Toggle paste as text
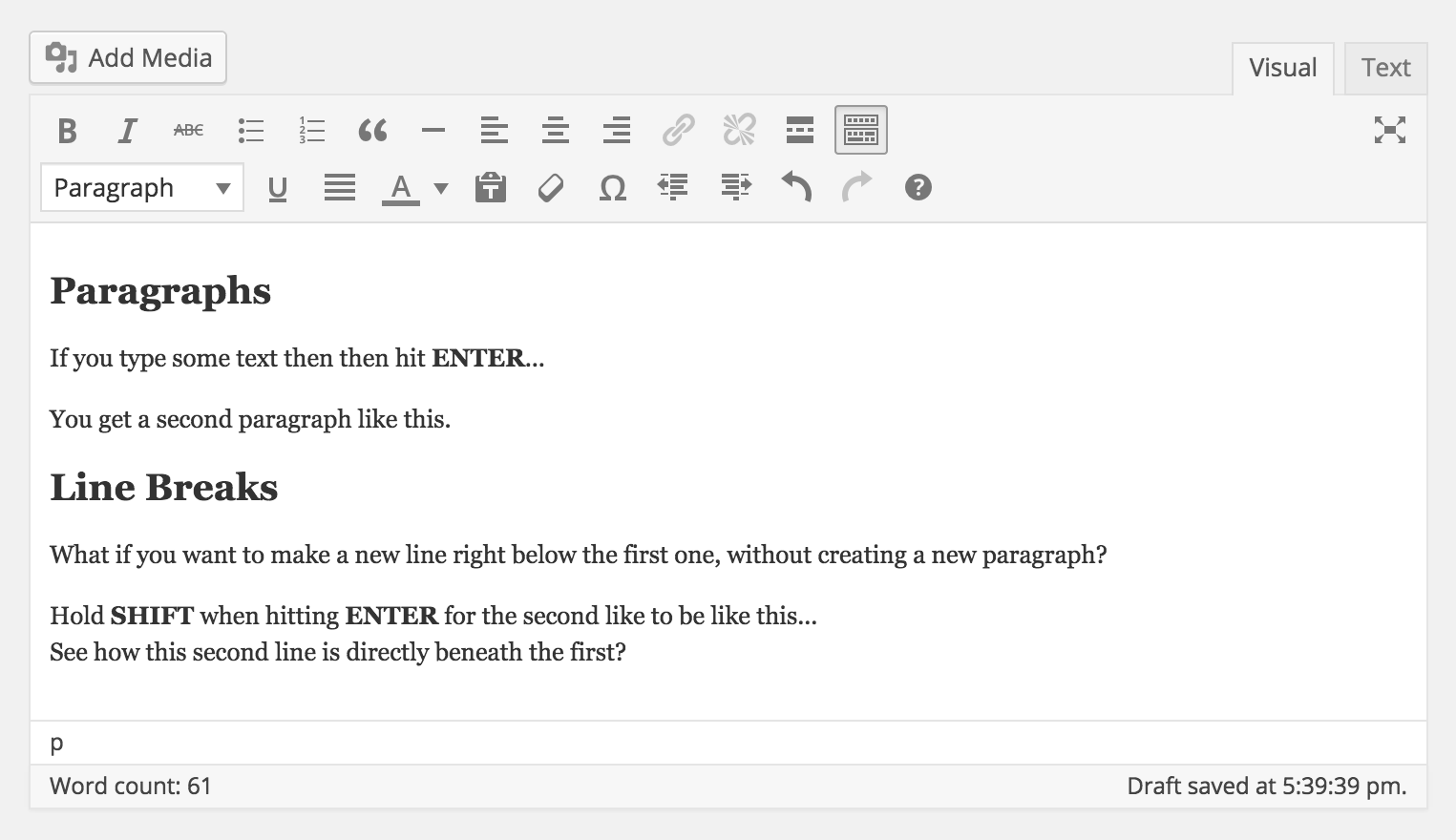Screen dimensions: 1456x840 pyautogui.click(x=491, y=188)
